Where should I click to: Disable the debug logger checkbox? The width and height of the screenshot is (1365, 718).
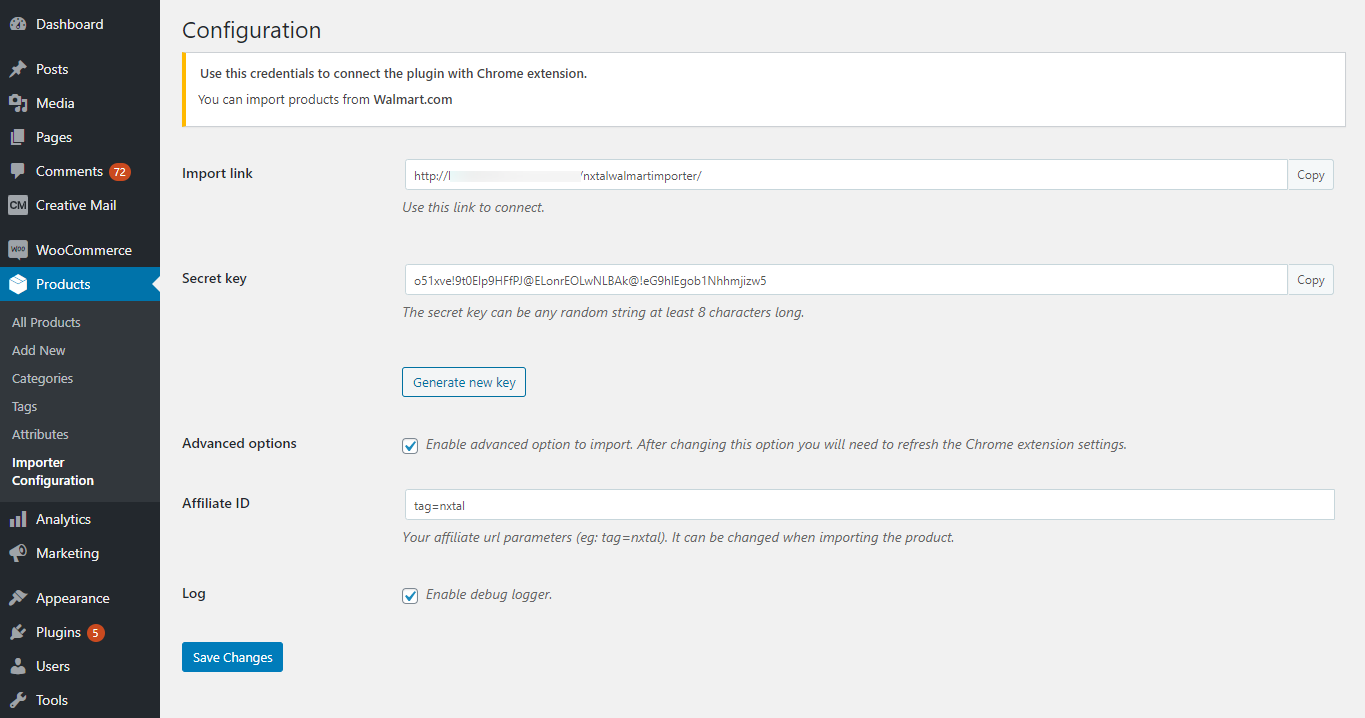(x=410, y=595)
